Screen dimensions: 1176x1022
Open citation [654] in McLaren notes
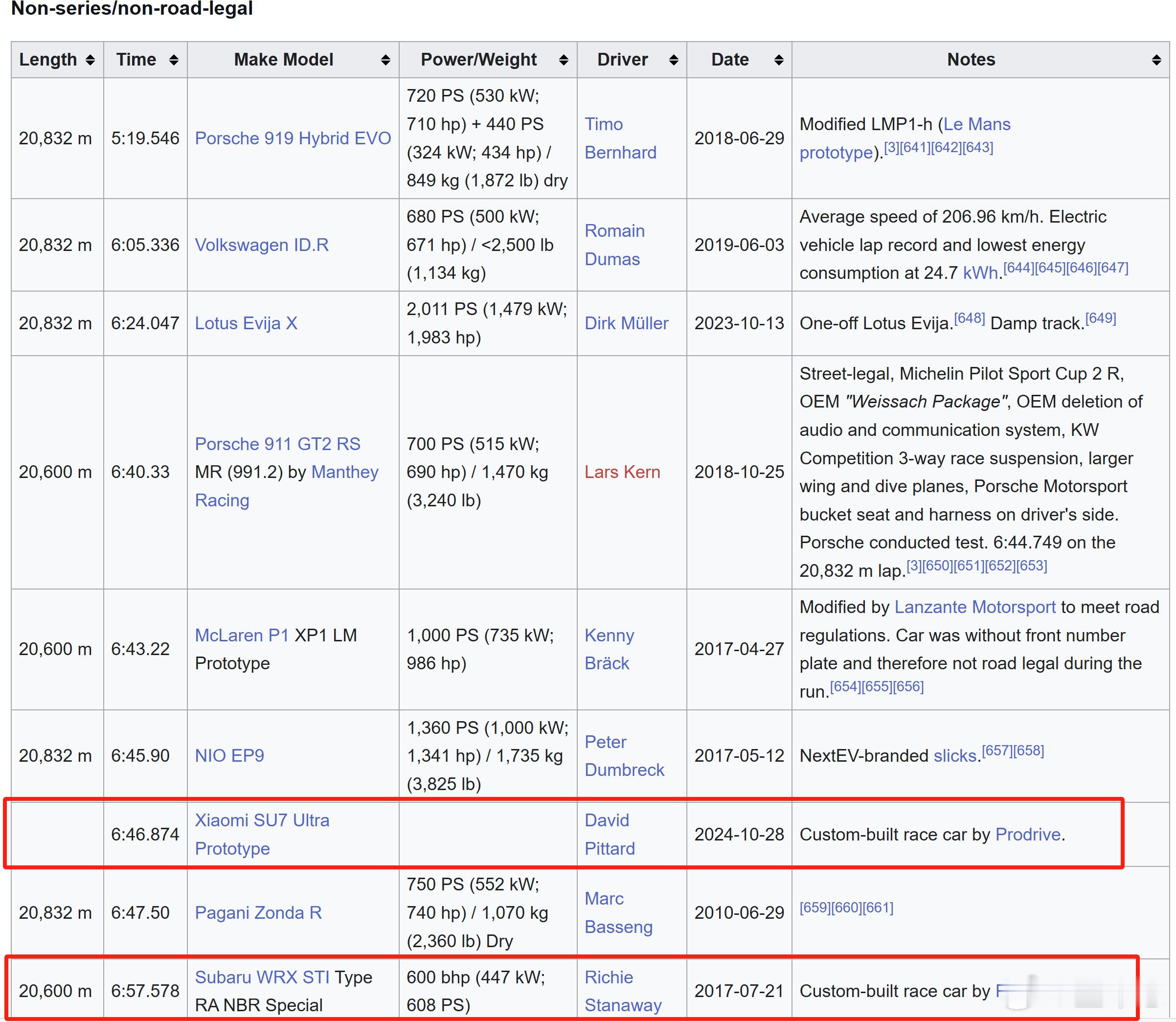tap(846, 687)
